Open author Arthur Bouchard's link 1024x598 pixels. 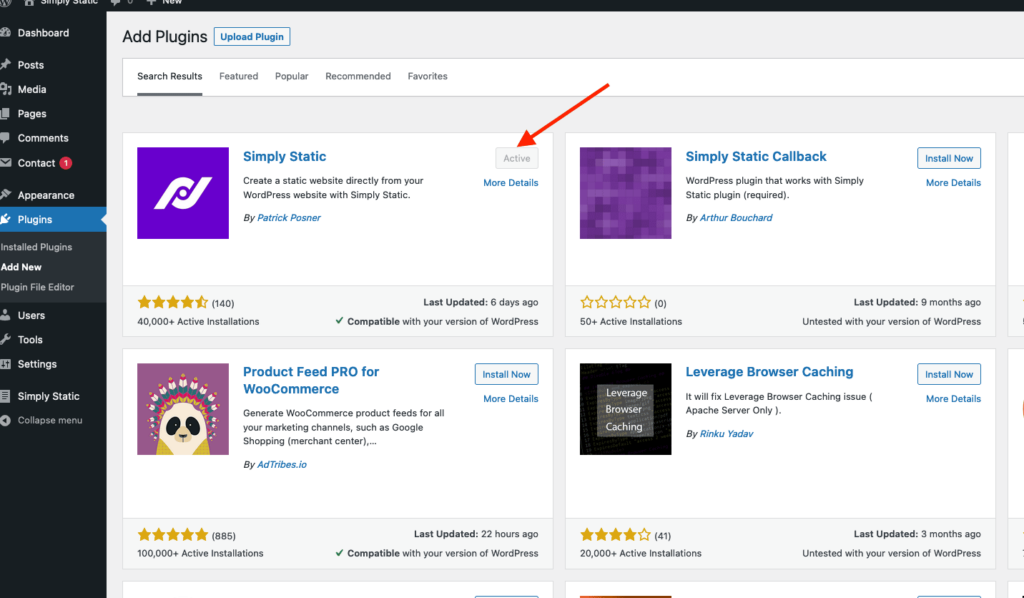pyautogui.click(x=736, y=218)
